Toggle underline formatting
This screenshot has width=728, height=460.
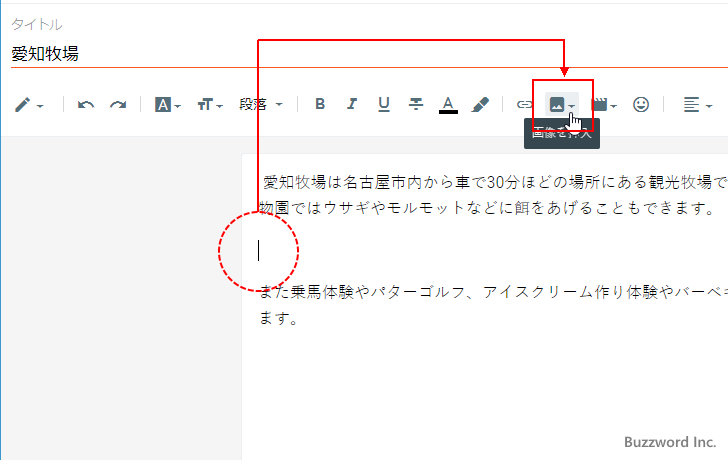click(384, 104)
